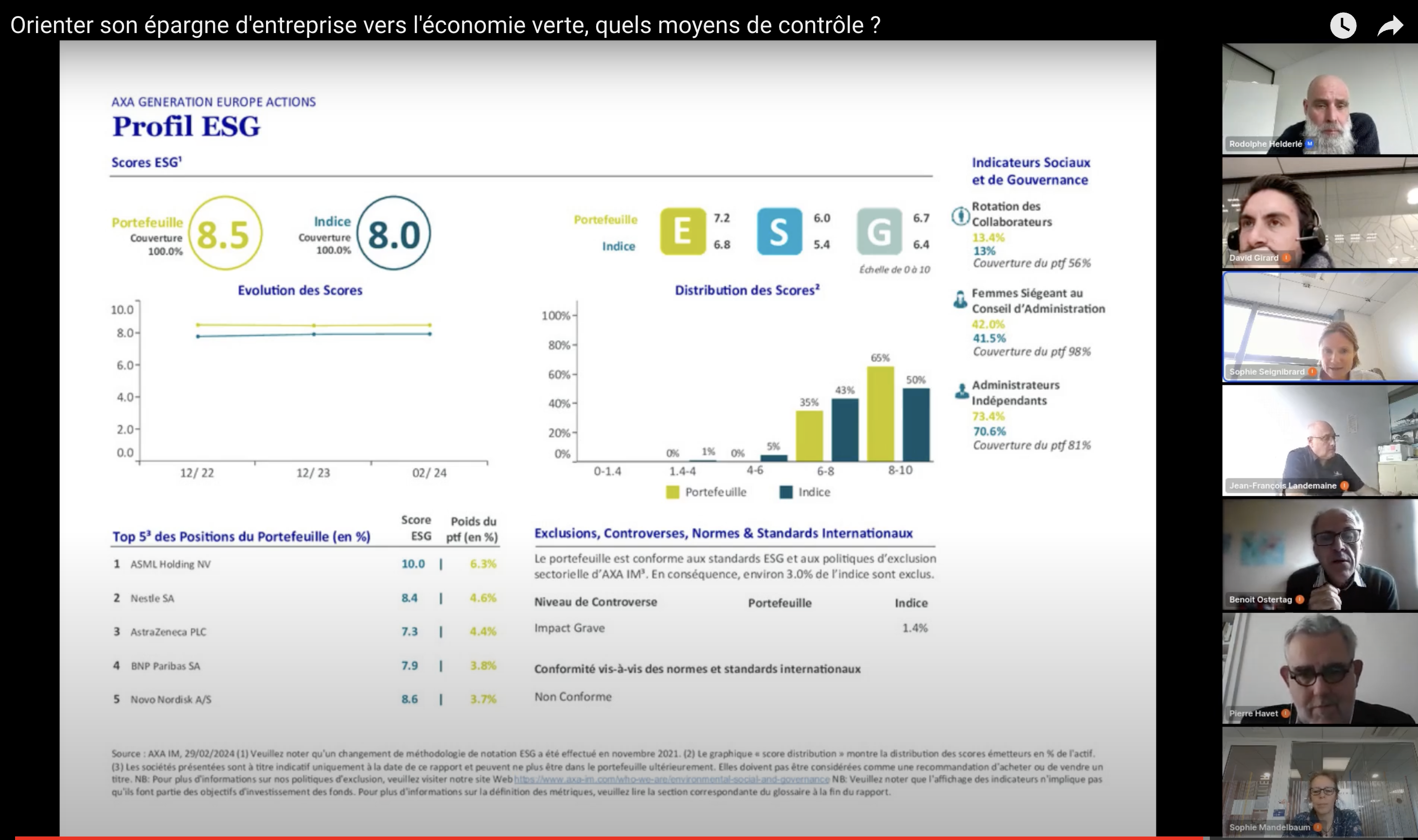Click the Share arrow icon
1418x840 pixels.
coord(1390,26)
